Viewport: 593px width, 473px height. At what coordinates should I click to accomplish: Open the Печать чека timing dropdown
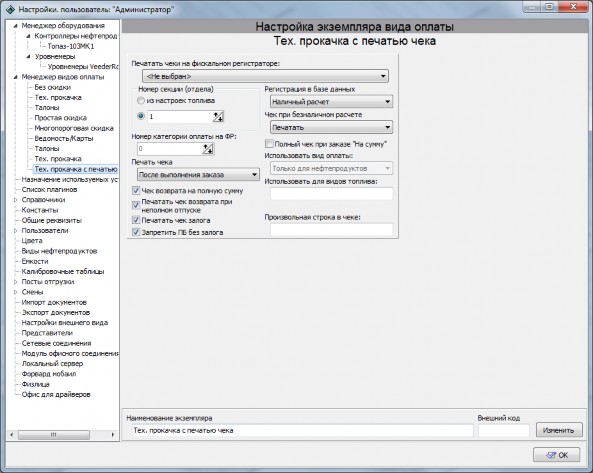click(198, 175)
